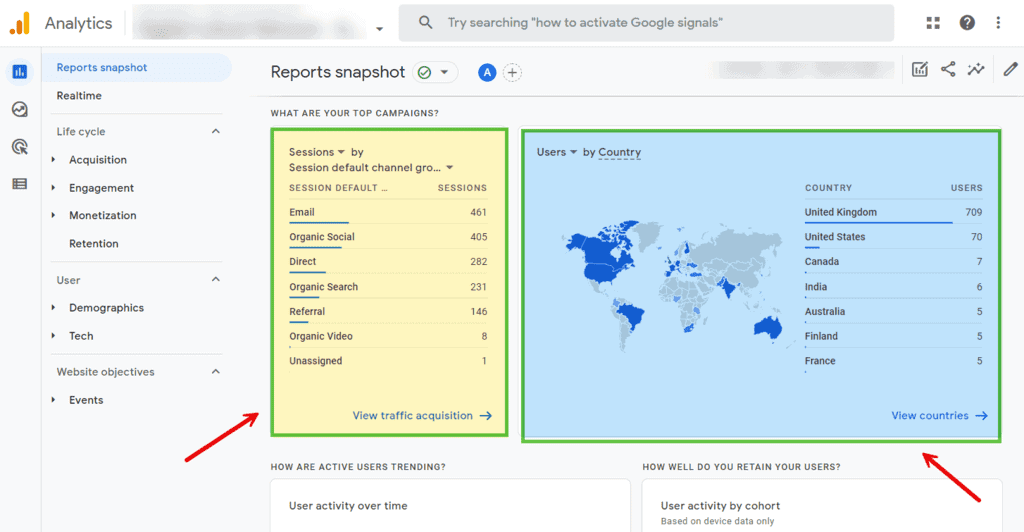Click the COUNTRY column header

click(x=828, y=188)
